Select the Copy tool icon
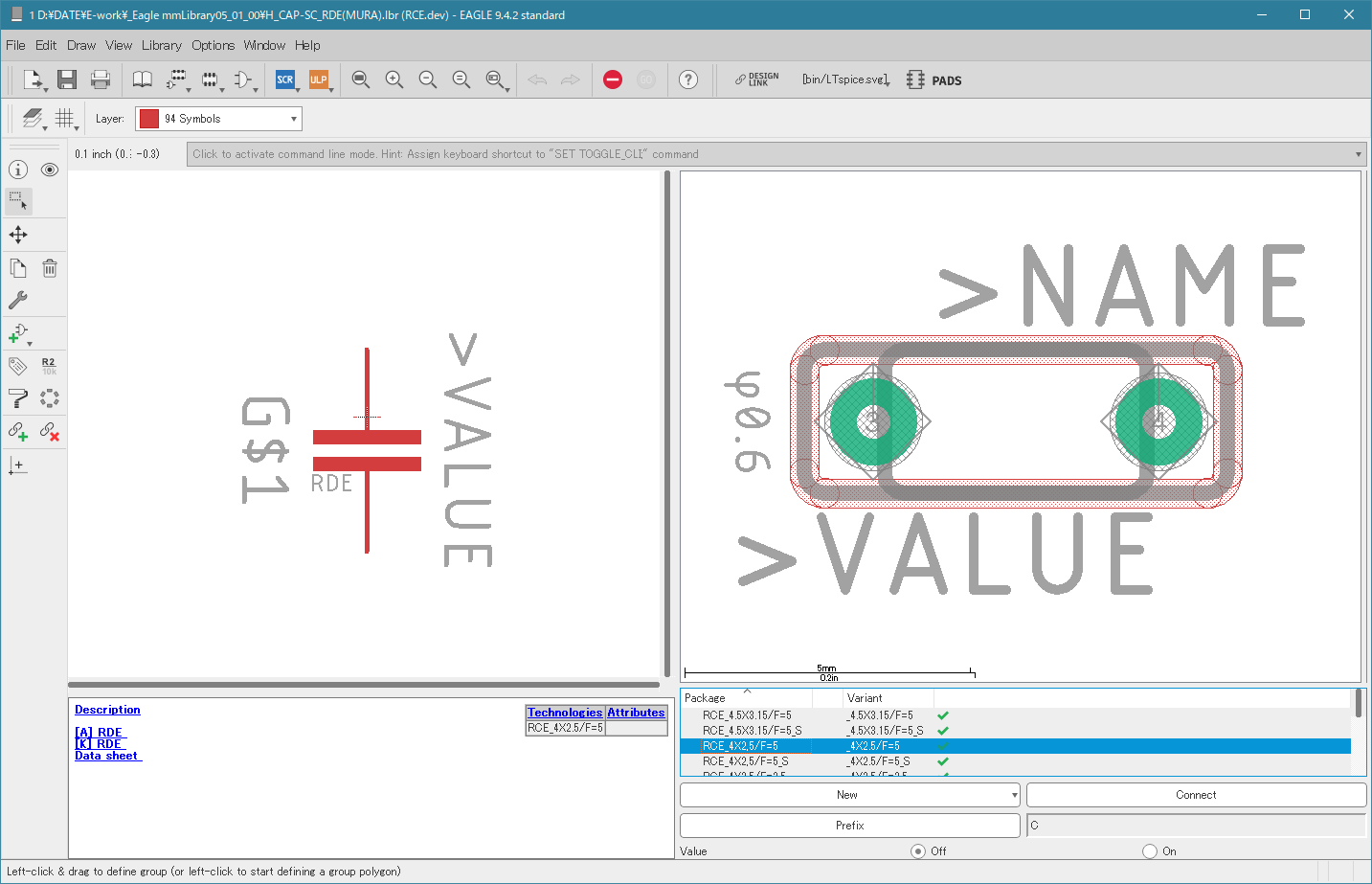This screenshot has height=884, width=1372. click(x=18, y=268)
